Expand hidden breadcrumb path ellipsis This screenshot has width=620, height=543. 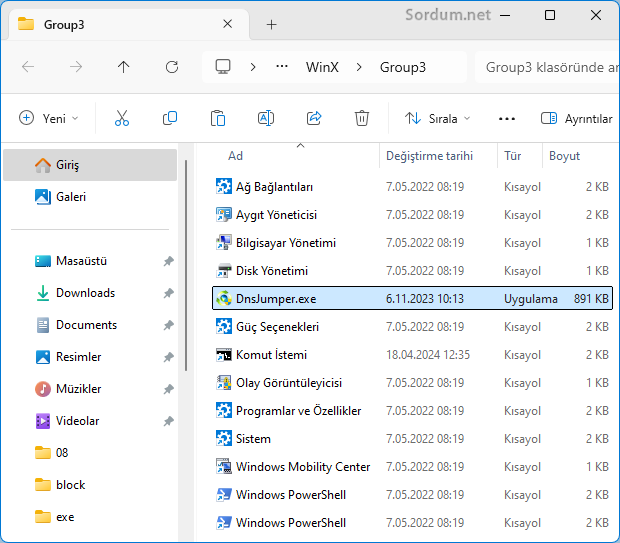click(x=282, y=66)
